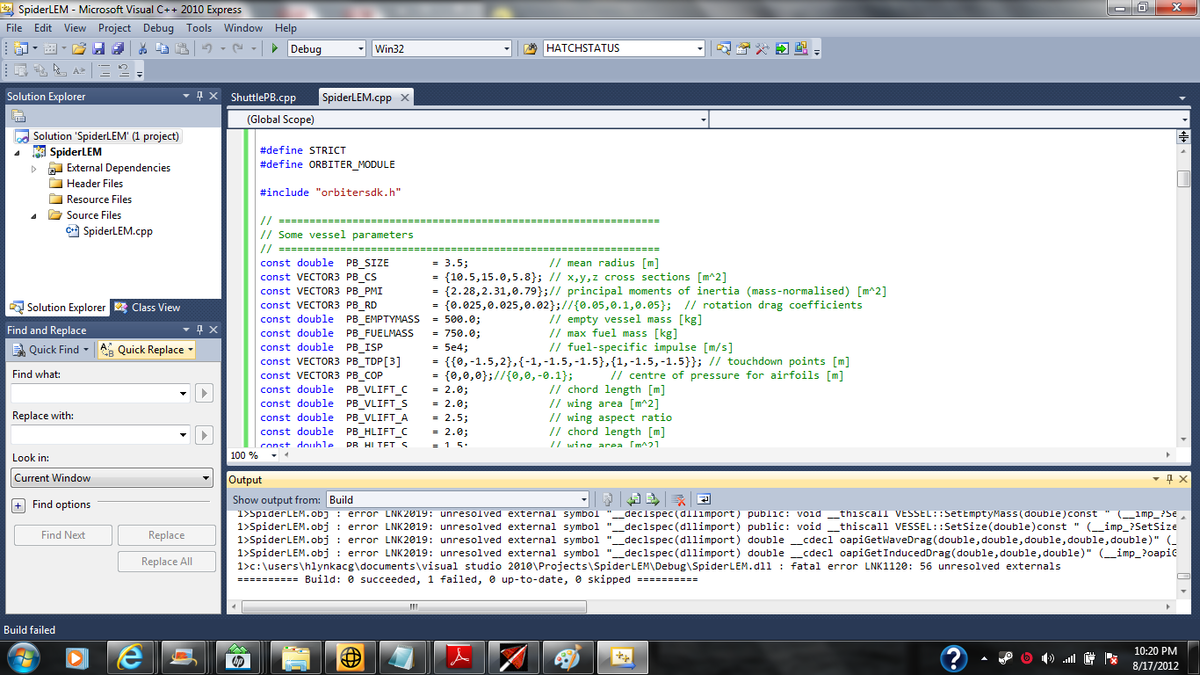Click the Undo arrow icon
The width and height of the screenshot is (1200, 675).
[x=207, y=48]
